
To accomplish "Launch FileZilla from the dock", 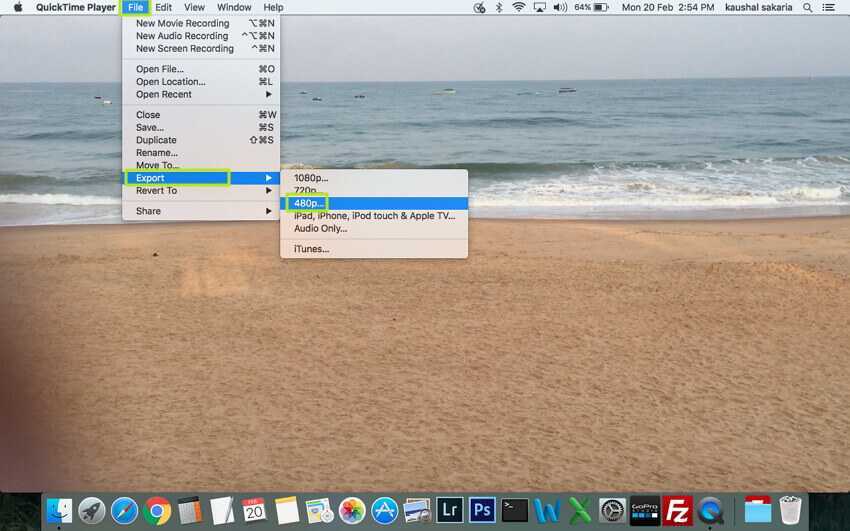I will pos(678,511).
